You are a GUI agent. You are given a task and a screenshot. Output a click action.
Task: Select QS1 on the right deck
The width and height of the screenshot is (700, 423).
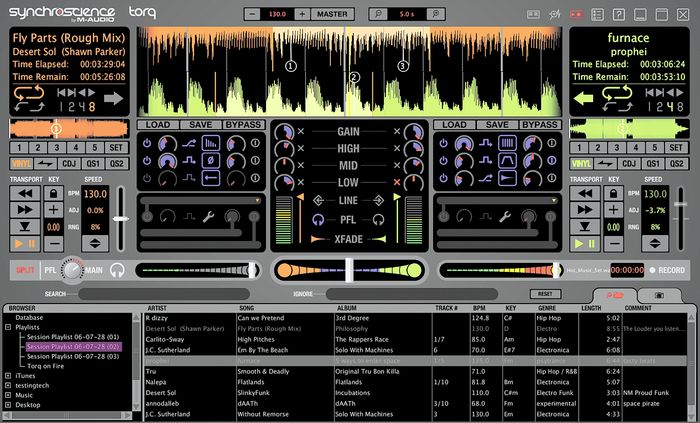click(653, 164)
